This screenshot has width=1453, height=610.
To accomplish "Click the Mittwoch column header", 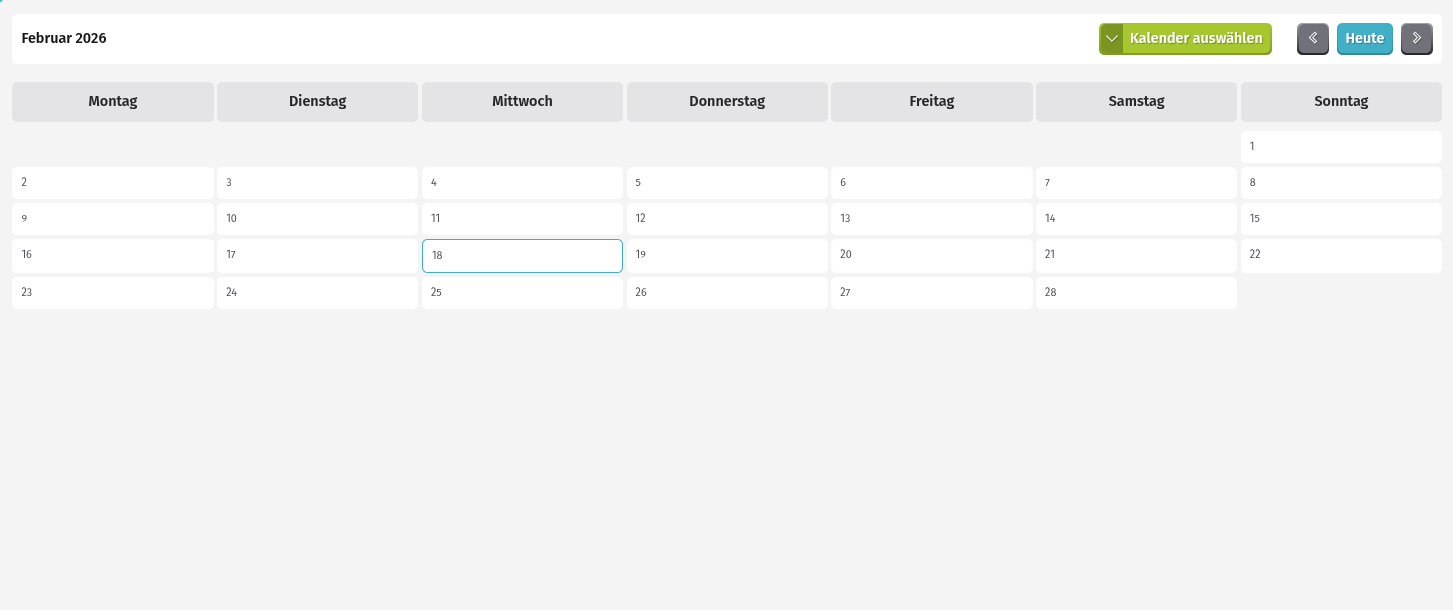I will (x=522, y=102).
